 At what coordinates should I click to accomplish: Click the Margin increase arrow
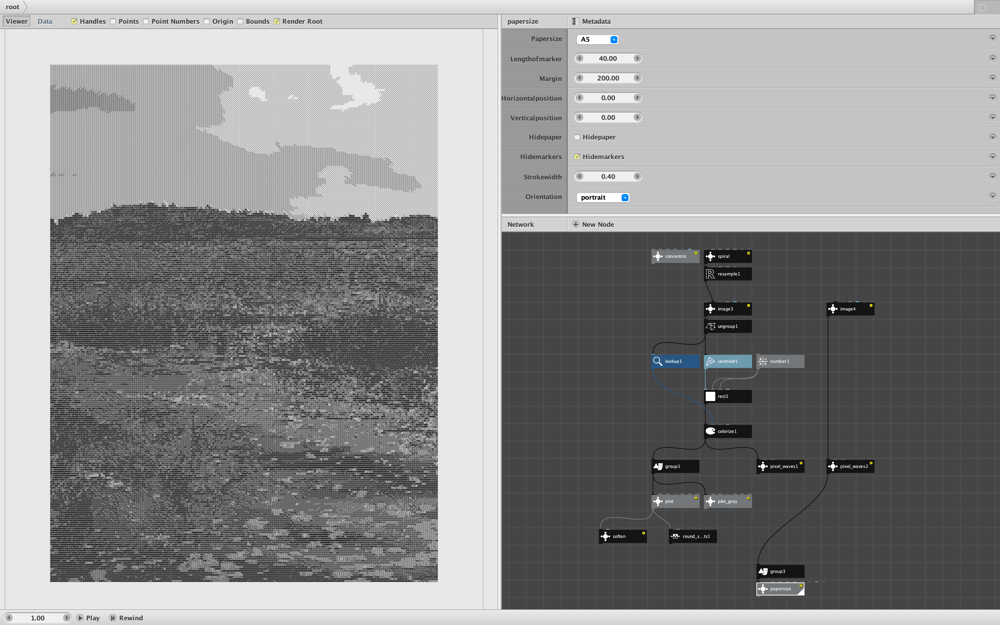point(636,78)
